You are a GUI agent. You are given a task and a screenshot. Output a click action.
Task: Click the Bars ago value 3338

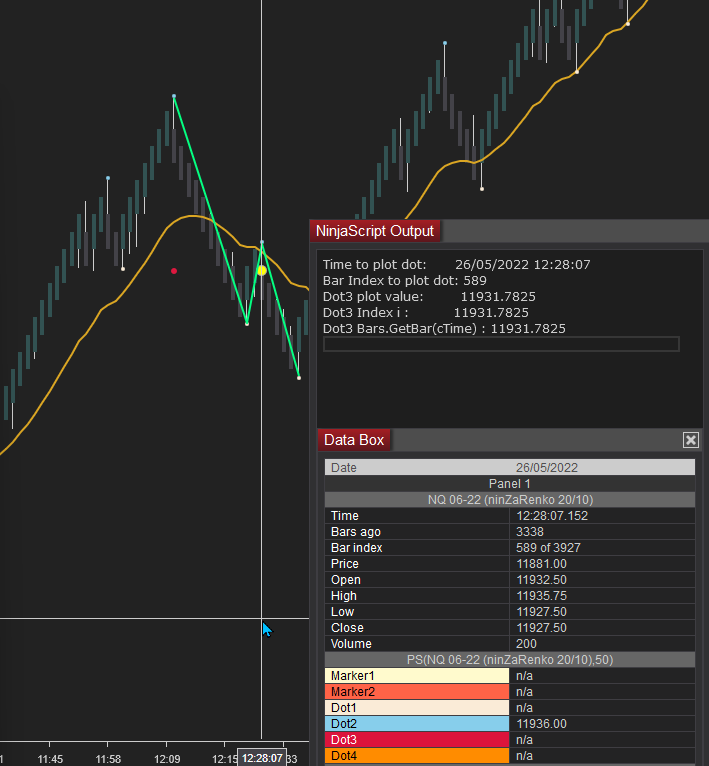pyautogui.click(x=530, y=532)
